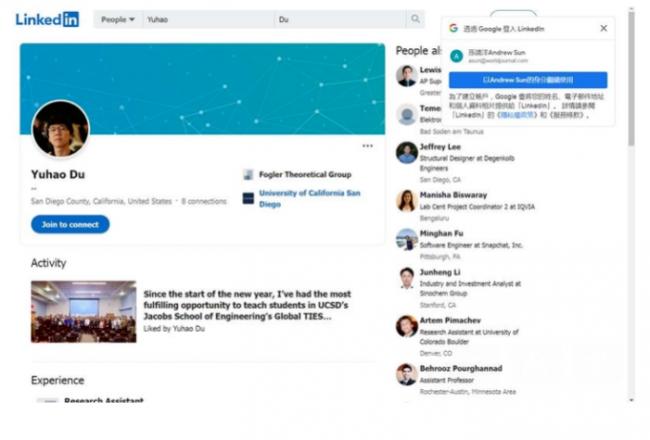The height and width of the screenshot is (440, 650).
Task: Open the activity post group photo thumbnail
Action: pyautogui.click(x=83, y=311)
